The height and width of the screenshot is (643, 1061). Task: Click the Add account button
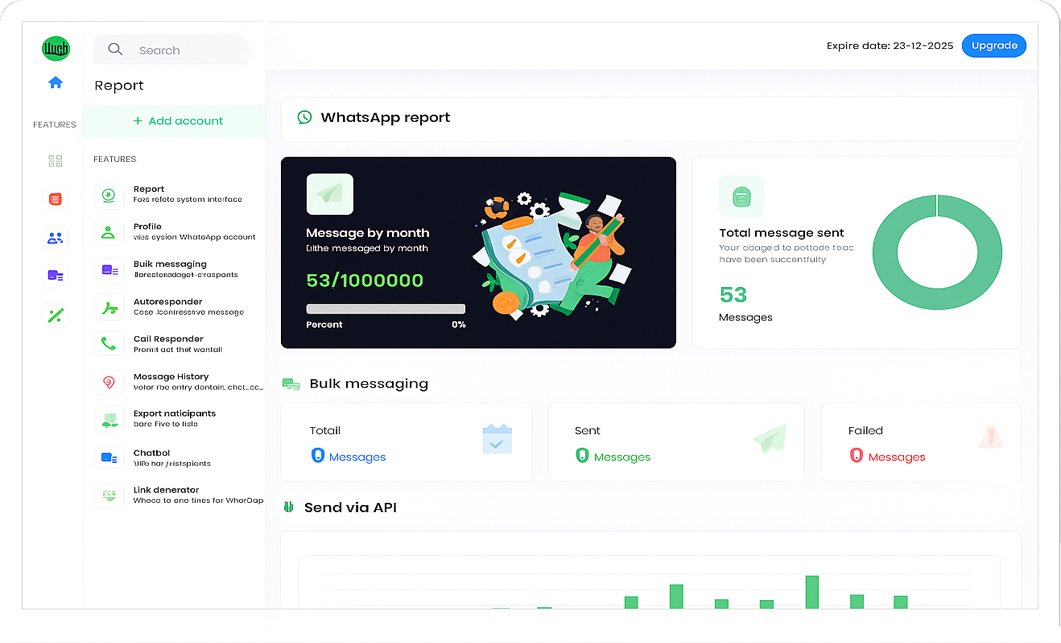178,121
